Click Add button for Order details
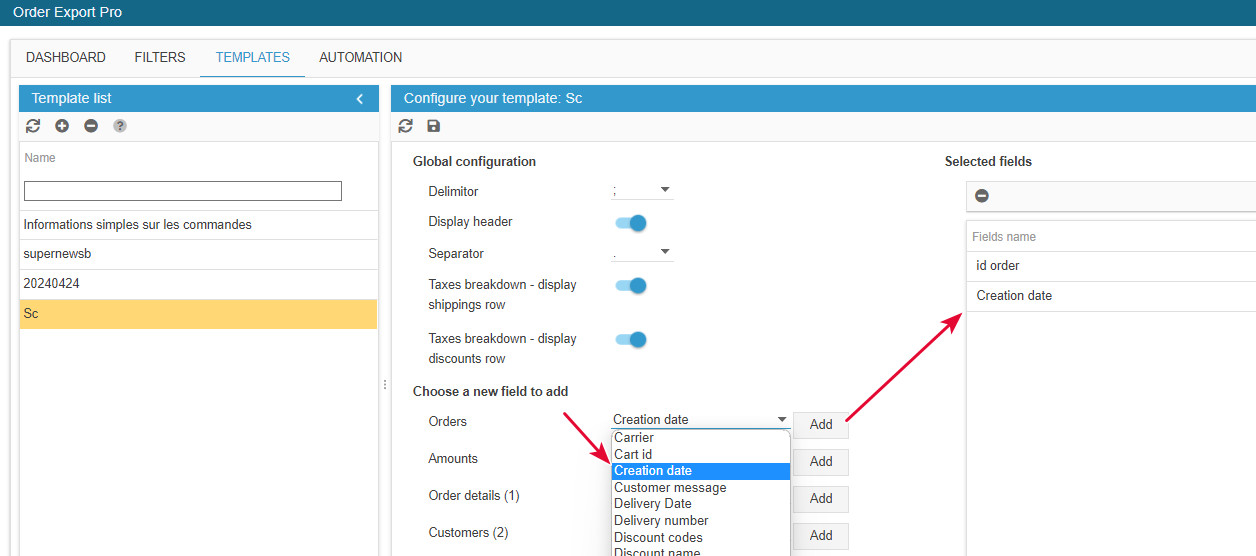 point(821,498)
